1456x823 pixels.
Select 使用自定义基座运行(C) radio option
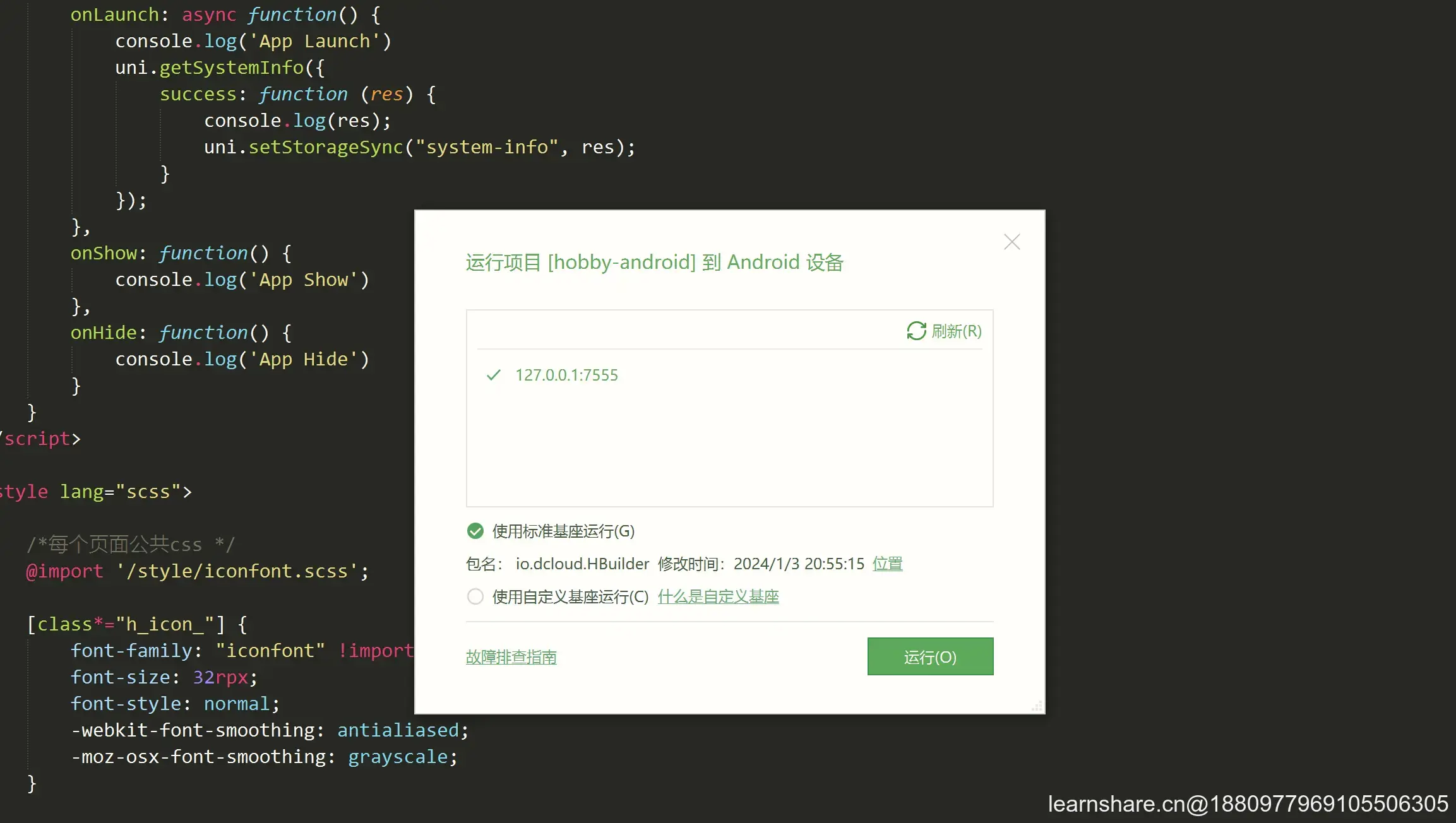pos(475,596)
